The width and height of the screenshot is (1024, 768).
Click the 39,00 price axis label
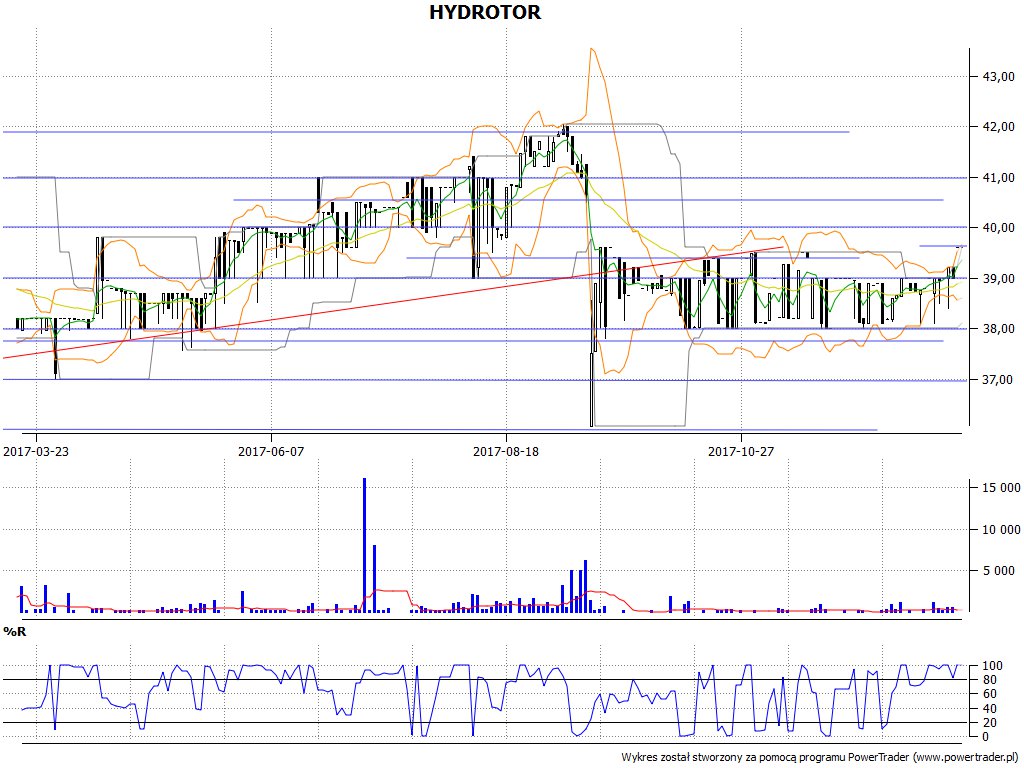pyautogui.click(x=999, y=278)
